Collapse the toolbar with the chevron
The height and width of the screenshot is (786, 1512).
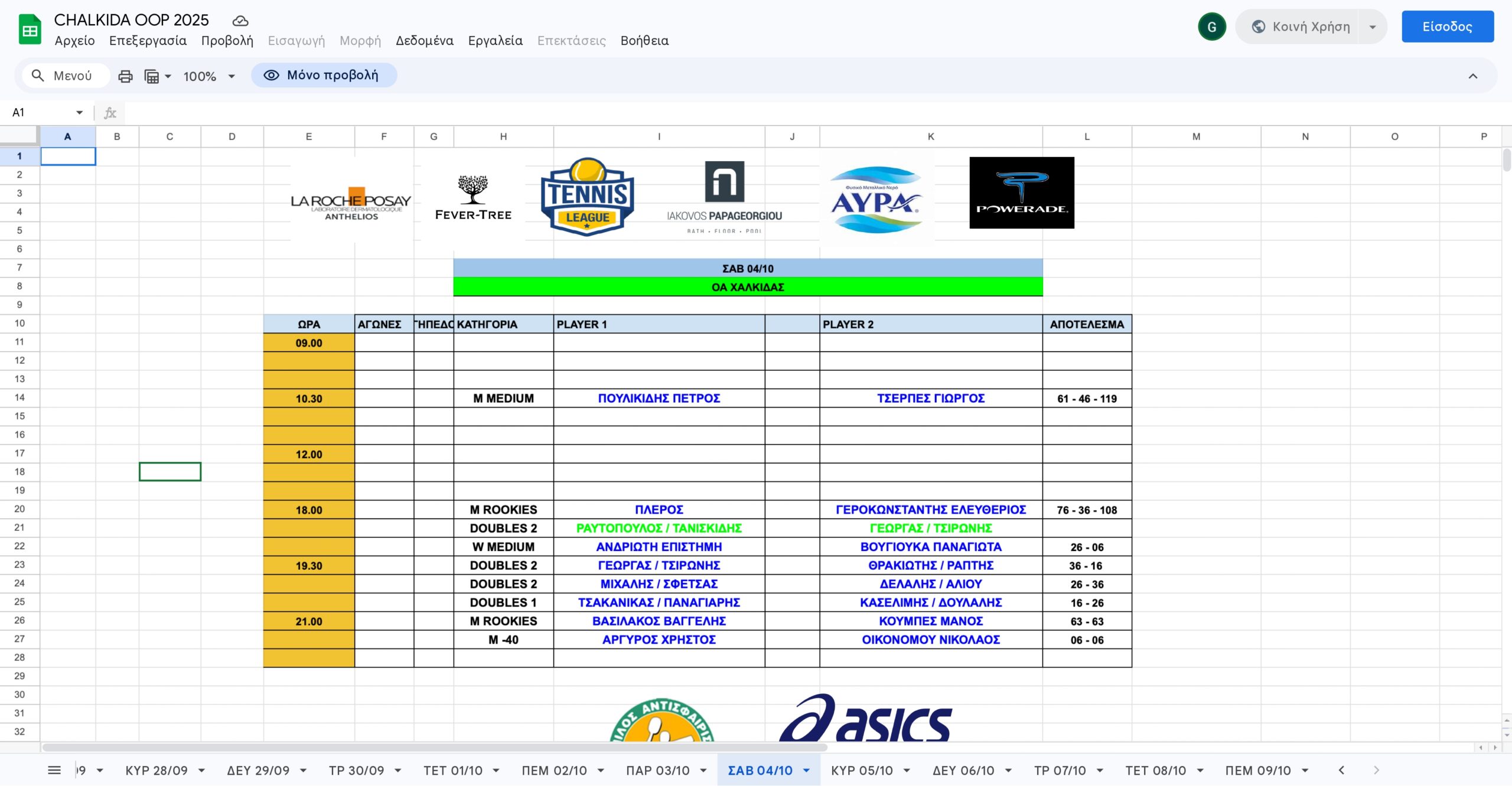[x=1472, y=76]
